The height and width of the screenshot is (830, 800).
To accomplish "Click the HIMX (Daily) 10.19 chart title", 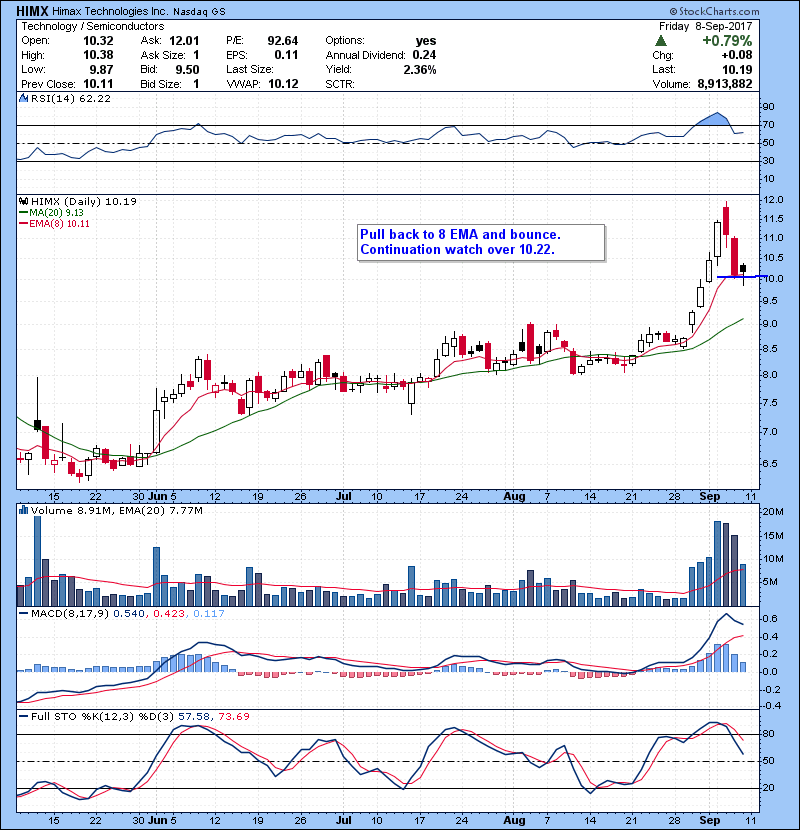I will click(x=84, y=201).
